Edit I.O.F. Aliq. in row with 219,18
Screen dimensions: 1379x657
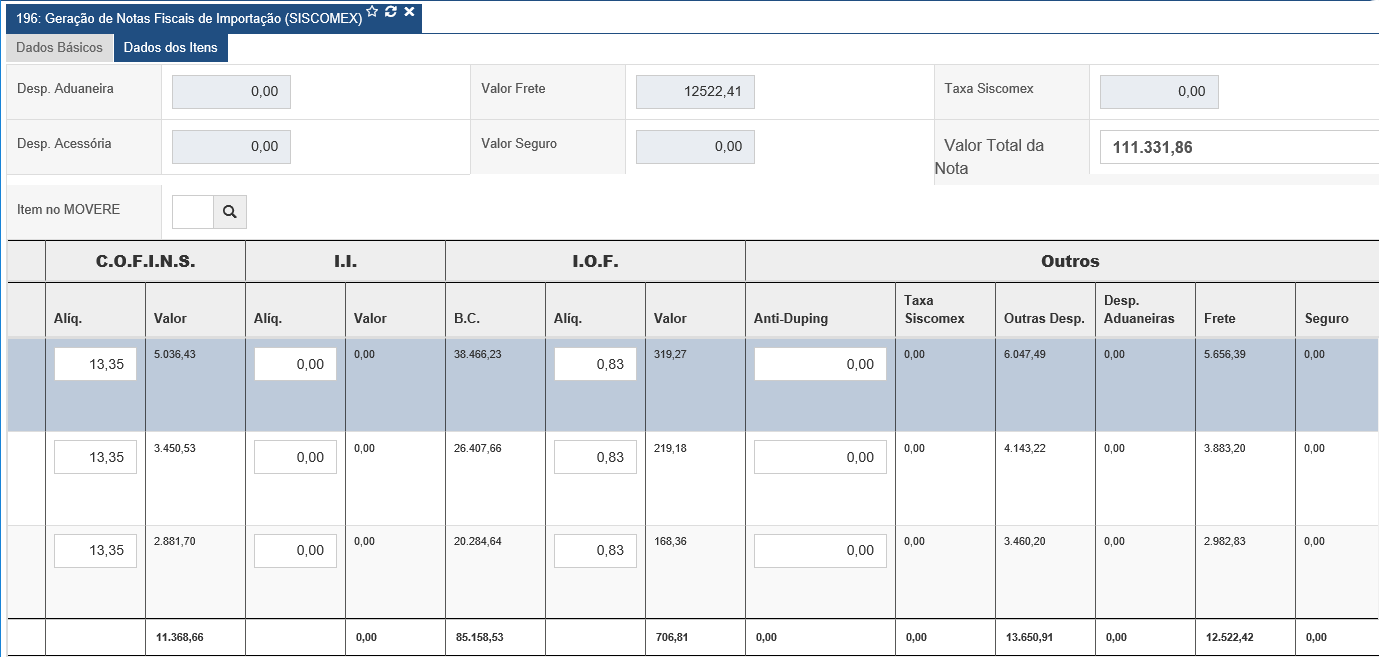(x=595, y=457)
